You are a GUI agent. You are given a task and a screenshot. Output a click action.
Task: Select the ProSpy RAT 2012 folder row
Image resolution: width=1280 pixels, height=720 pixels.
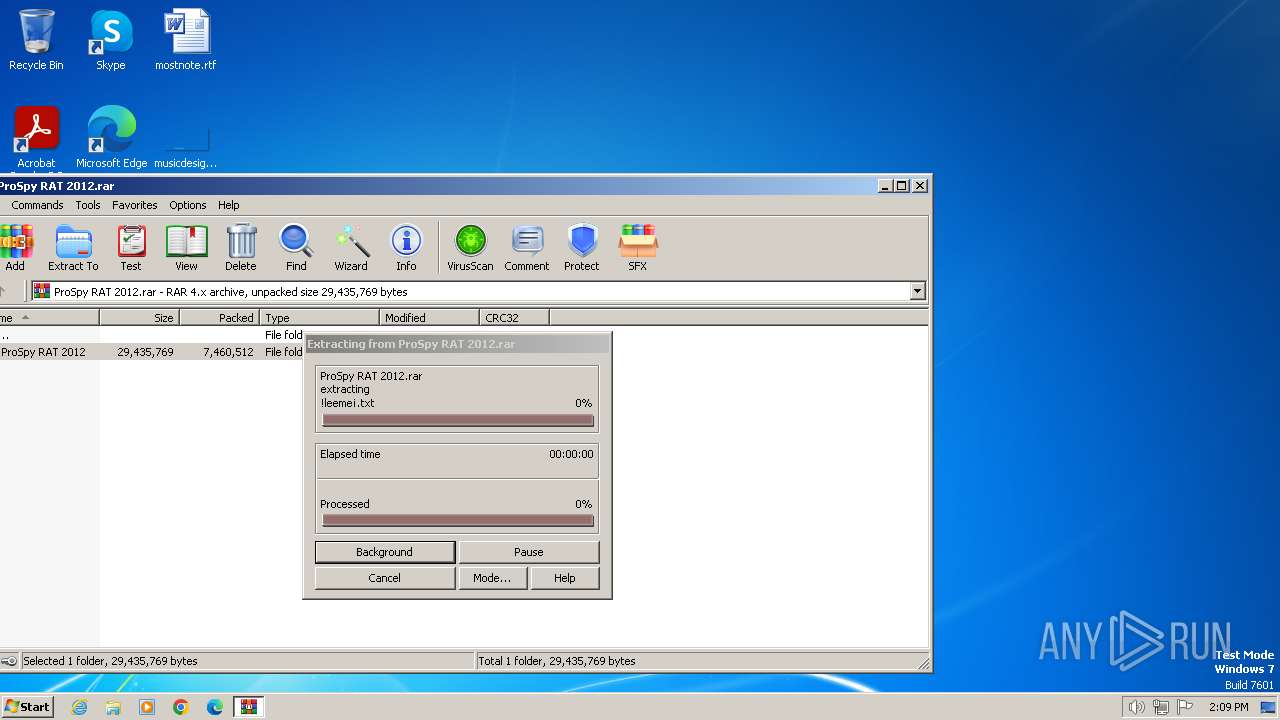(152, 352)
